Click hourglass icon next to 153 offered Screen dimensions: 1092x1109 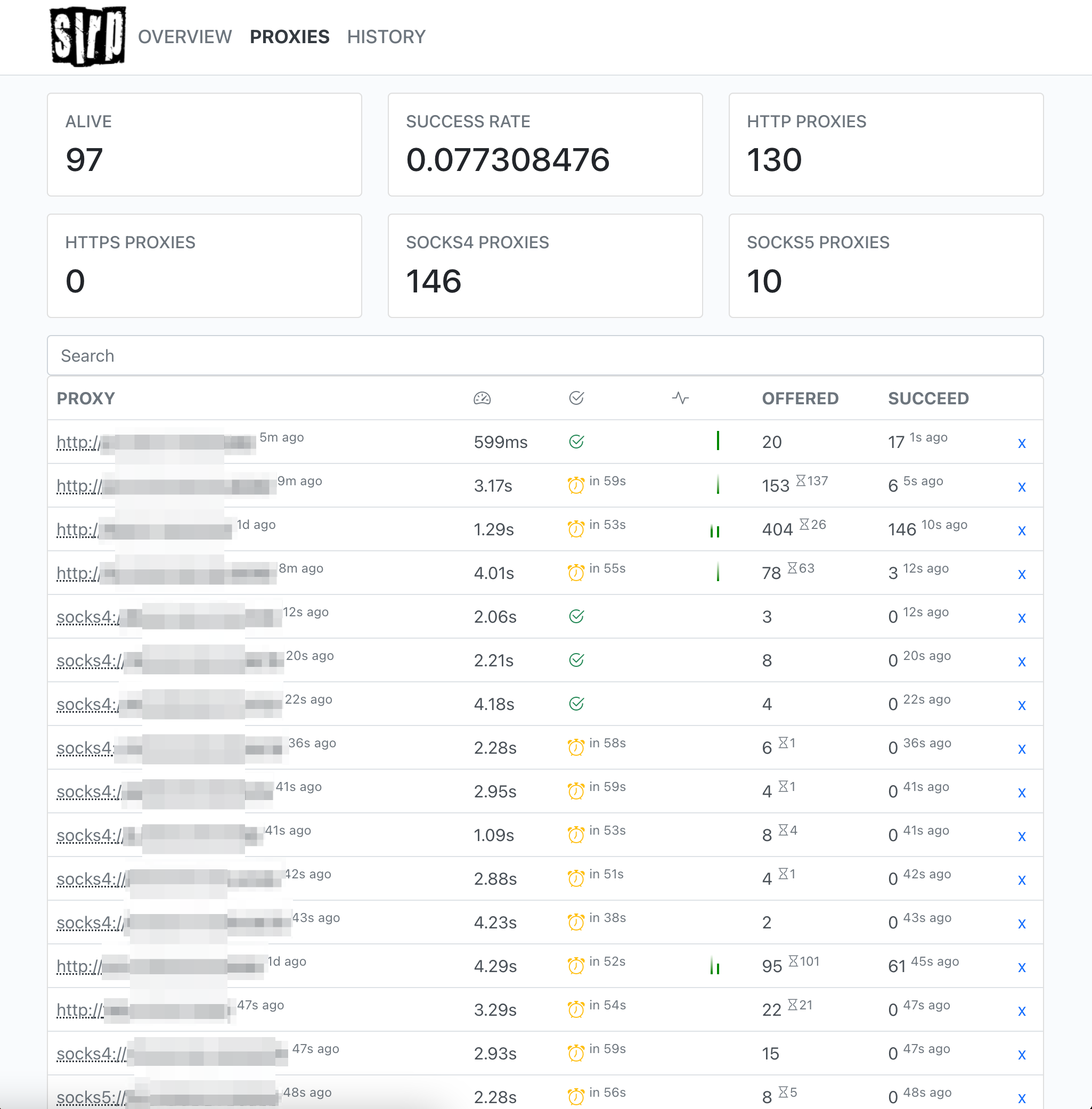point(801,480)
